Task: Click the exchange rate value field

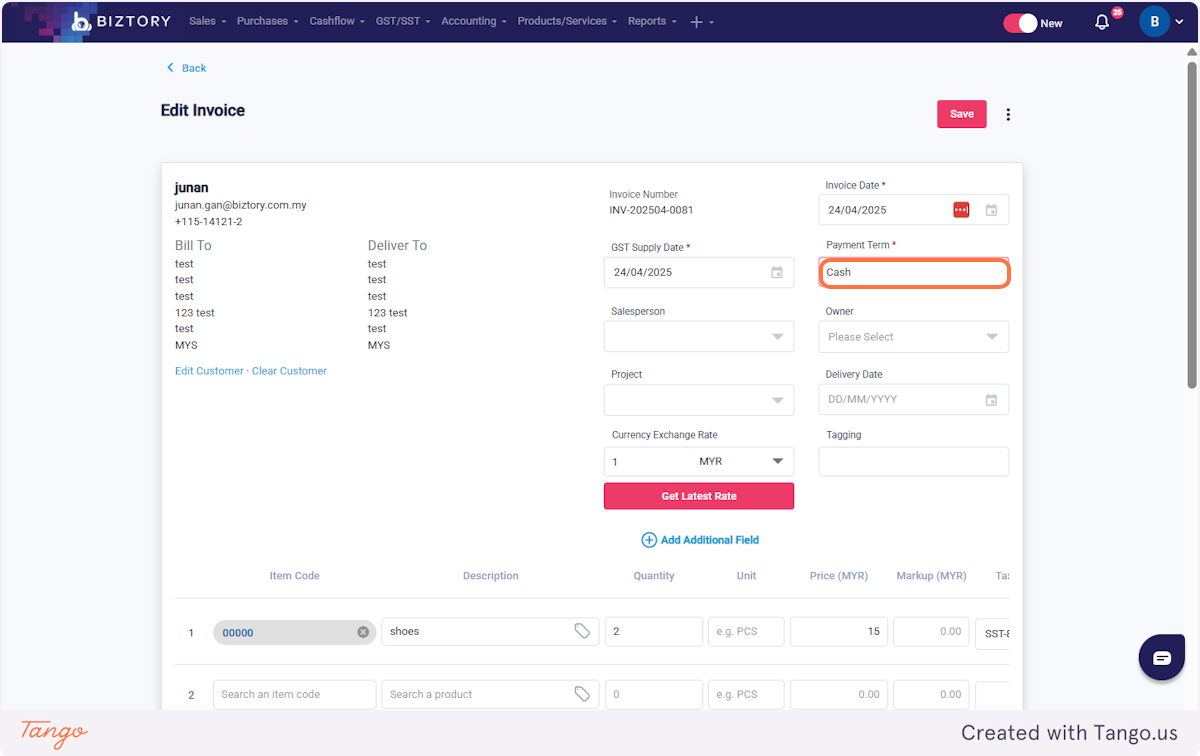Action: [649, 462]
